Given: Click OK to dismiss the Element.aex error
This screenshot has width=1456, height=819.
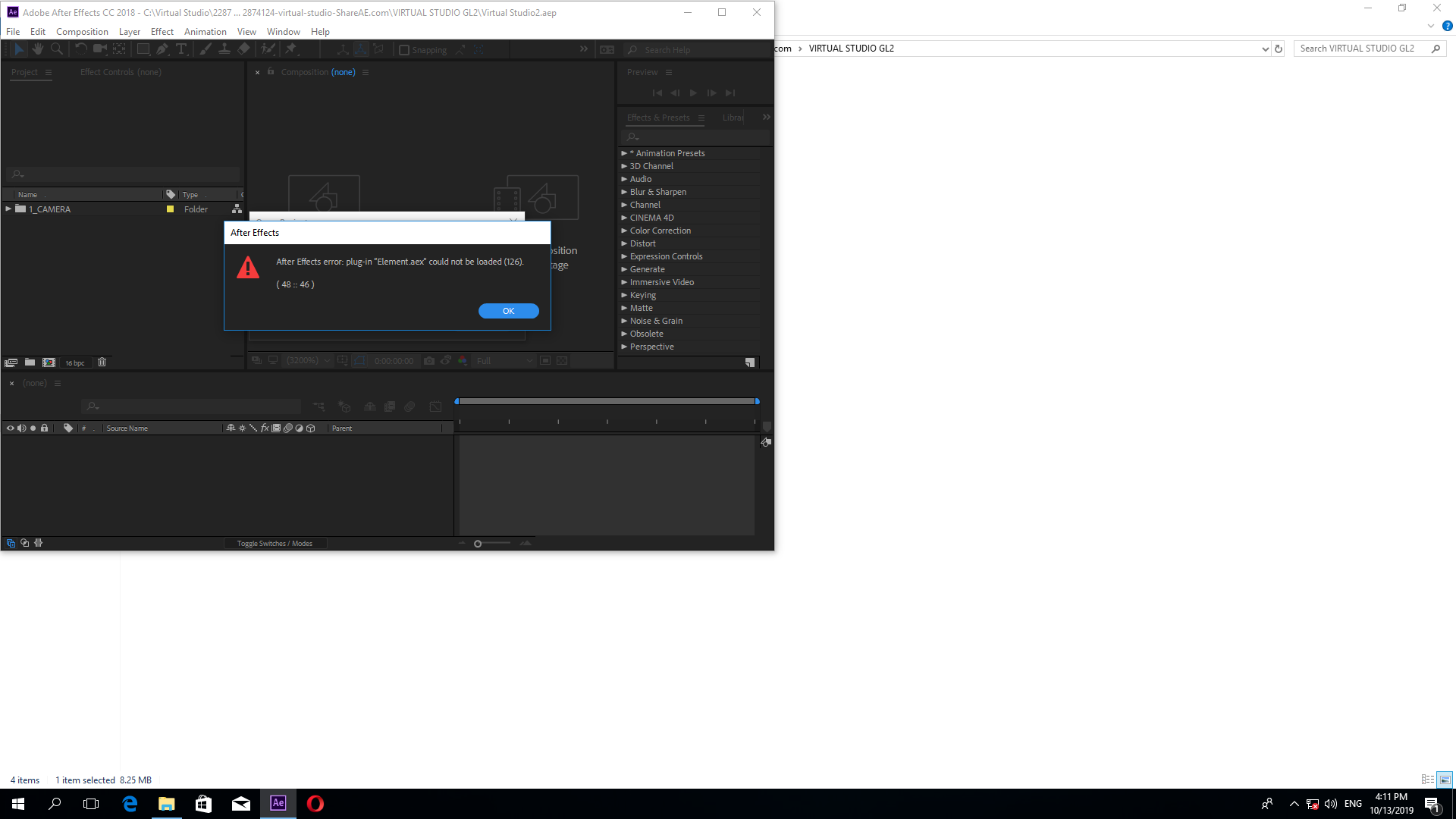Looking at the screenshot, I should coord(508,311).
